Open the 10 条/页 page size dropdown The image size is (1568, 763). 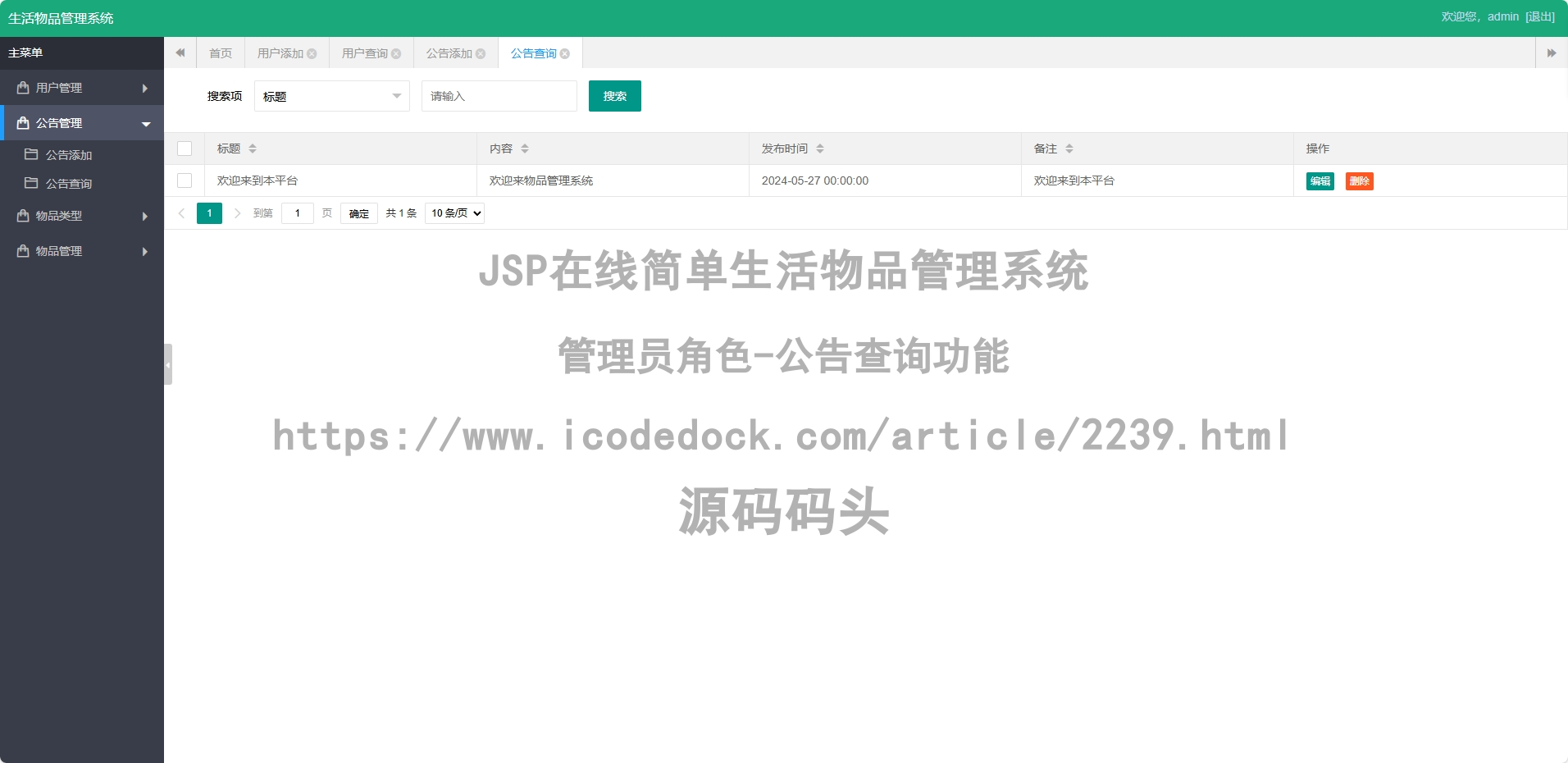click(455, 213)
